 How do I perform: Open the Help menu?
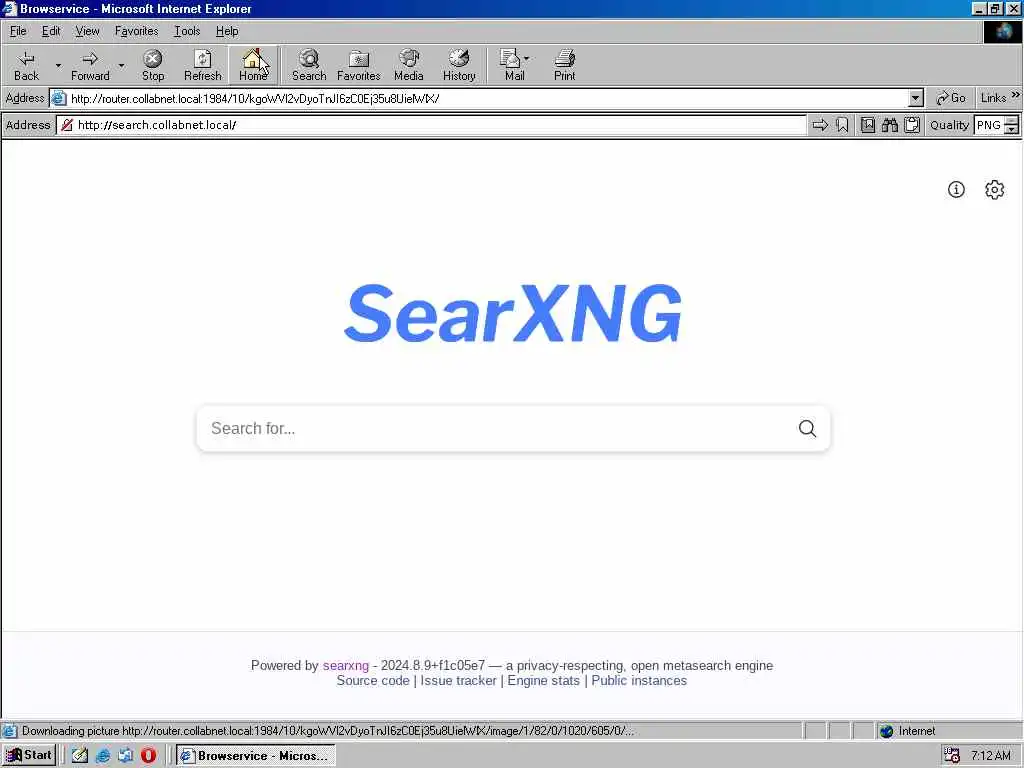point(227,31)
